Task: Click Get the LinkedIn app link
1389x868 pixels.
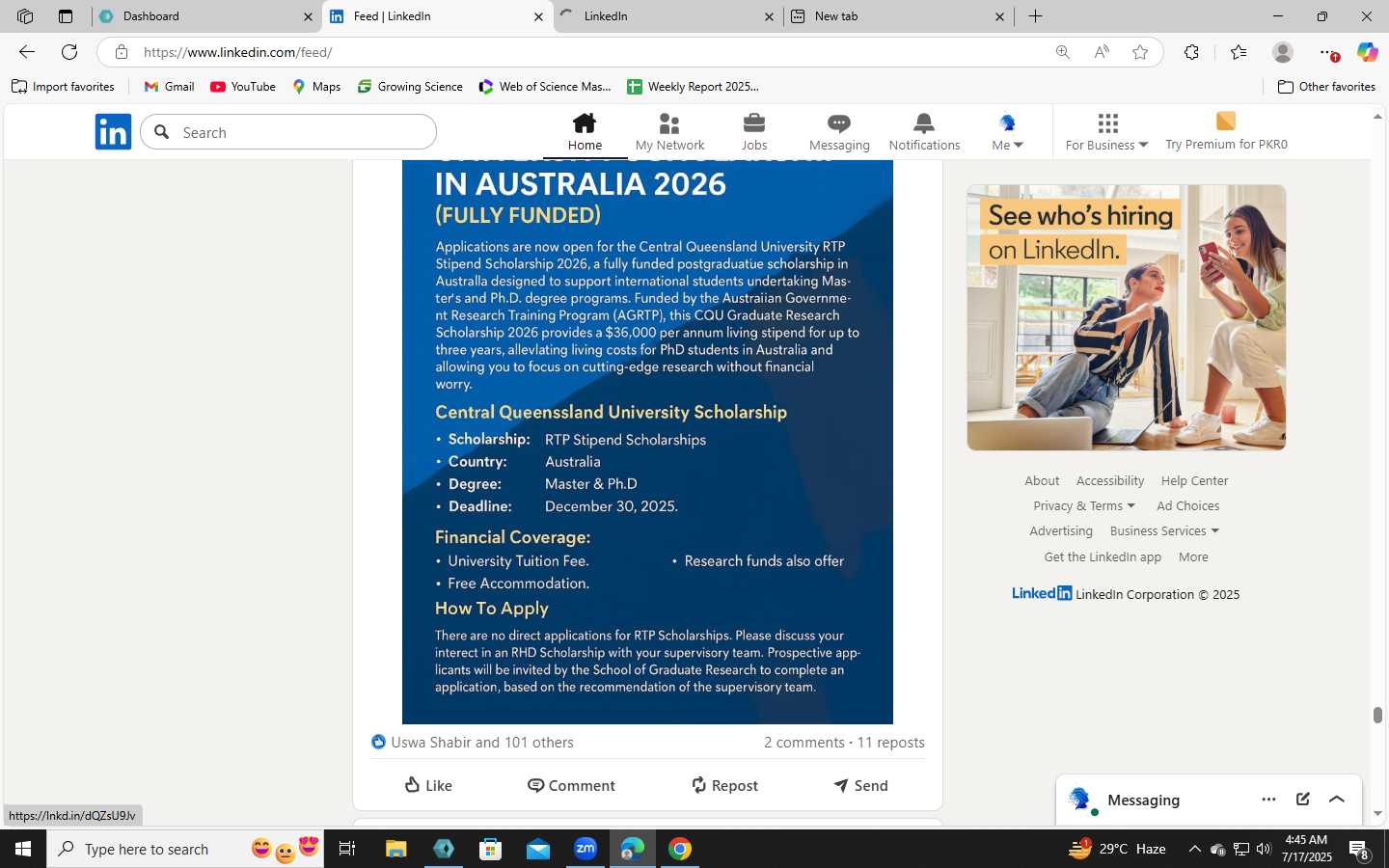Action: coord(1103,556)
